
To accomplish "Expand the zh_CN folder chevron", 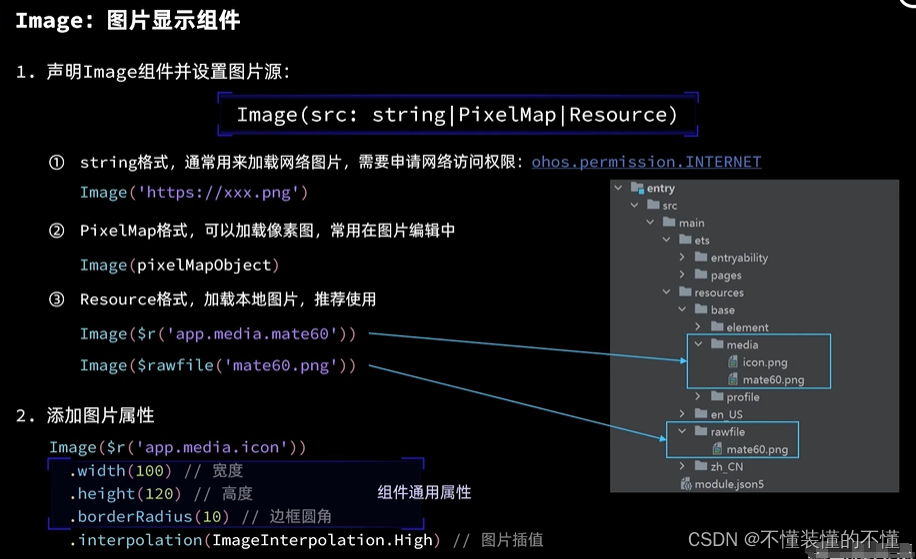I will point(682,466).
